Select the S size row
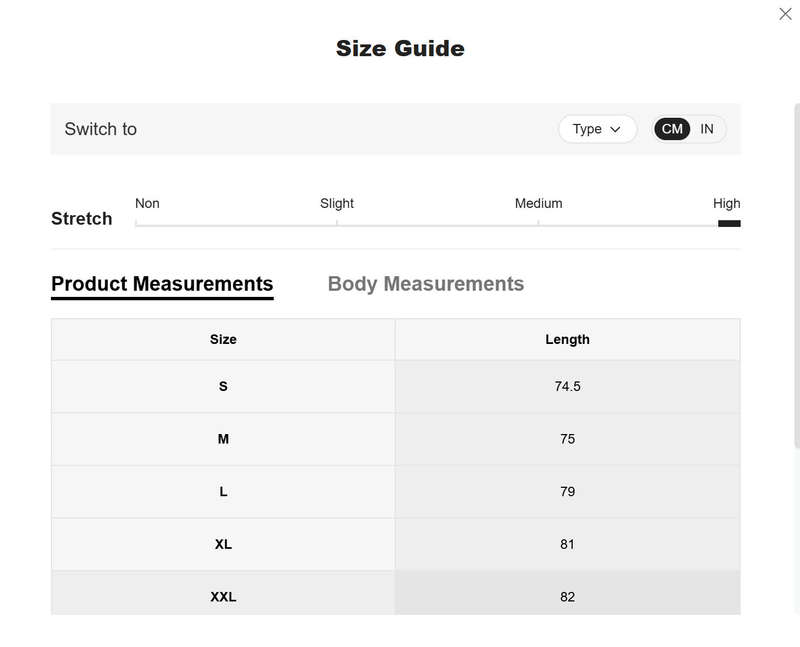 click(396, 386)
